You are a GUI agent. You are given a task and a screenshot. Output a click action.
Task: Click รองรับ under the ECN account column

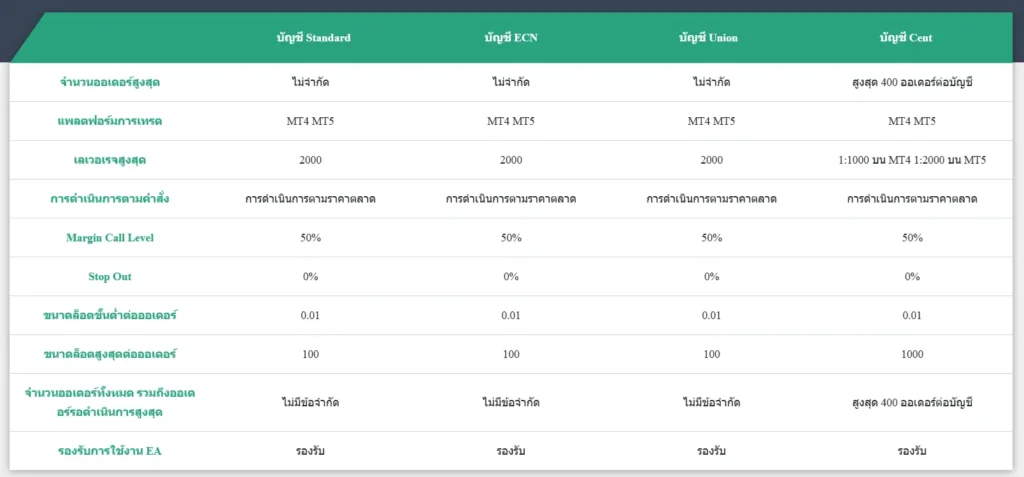pos(511,451)
